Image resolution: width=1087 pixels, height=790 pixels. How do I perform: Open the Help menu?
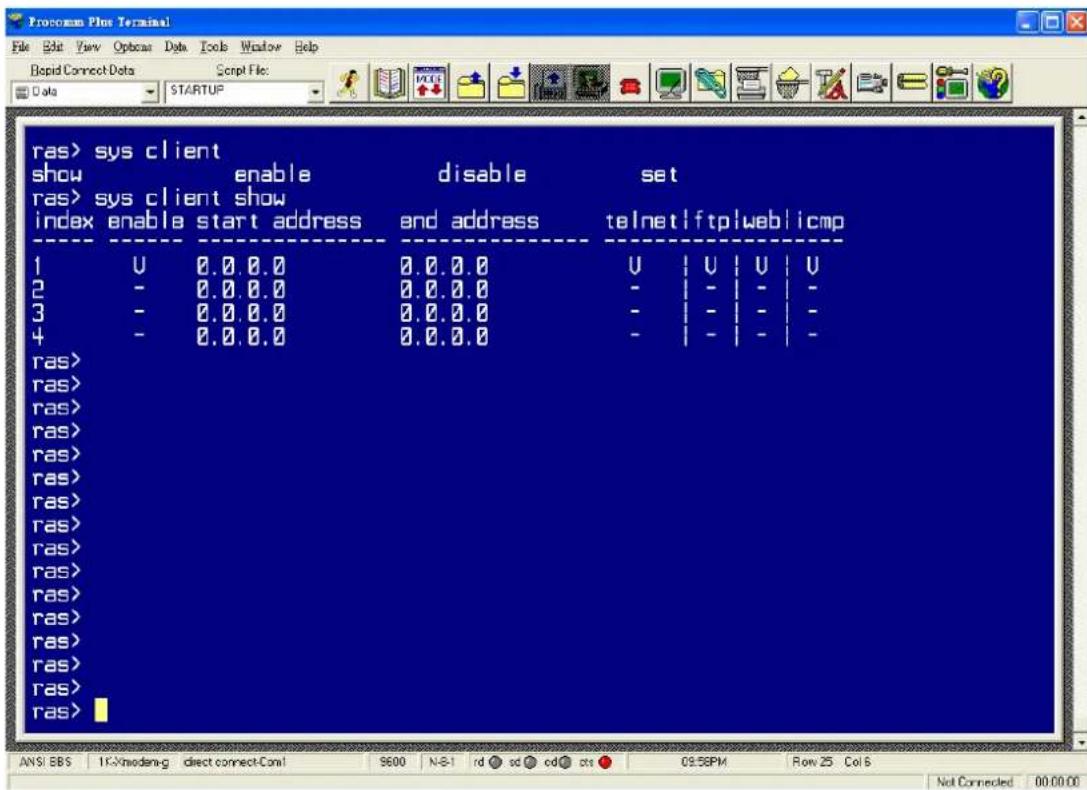tap(306, 47)
